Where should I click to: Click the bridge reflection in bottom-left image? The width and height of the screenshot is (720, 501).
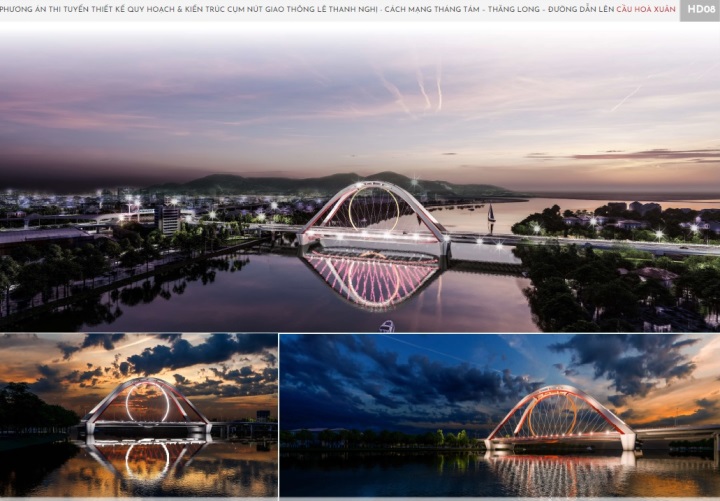[147, 461]
